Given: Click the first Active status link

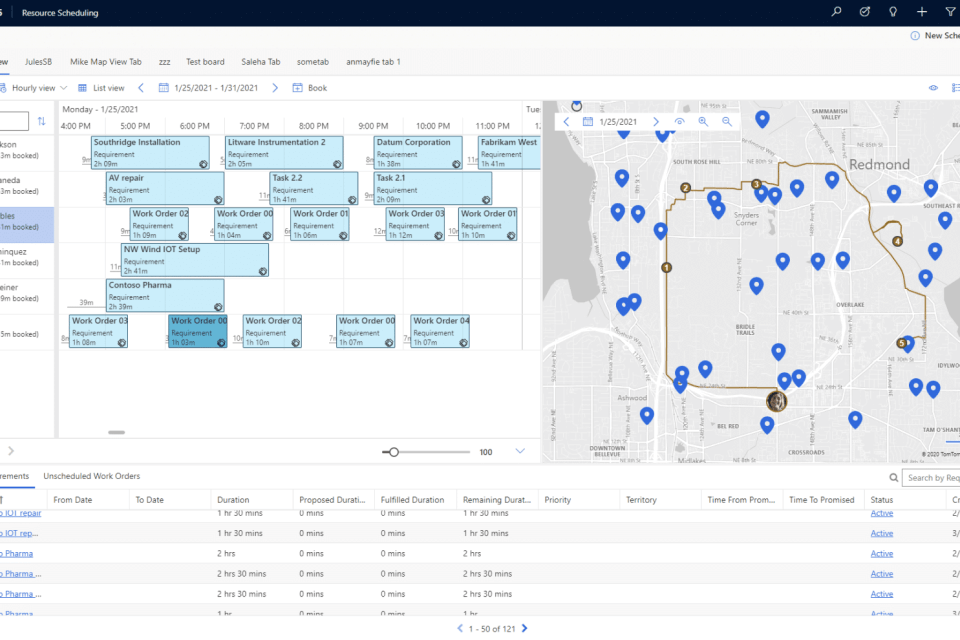Looking at the screenshot, I should point(881,513).
